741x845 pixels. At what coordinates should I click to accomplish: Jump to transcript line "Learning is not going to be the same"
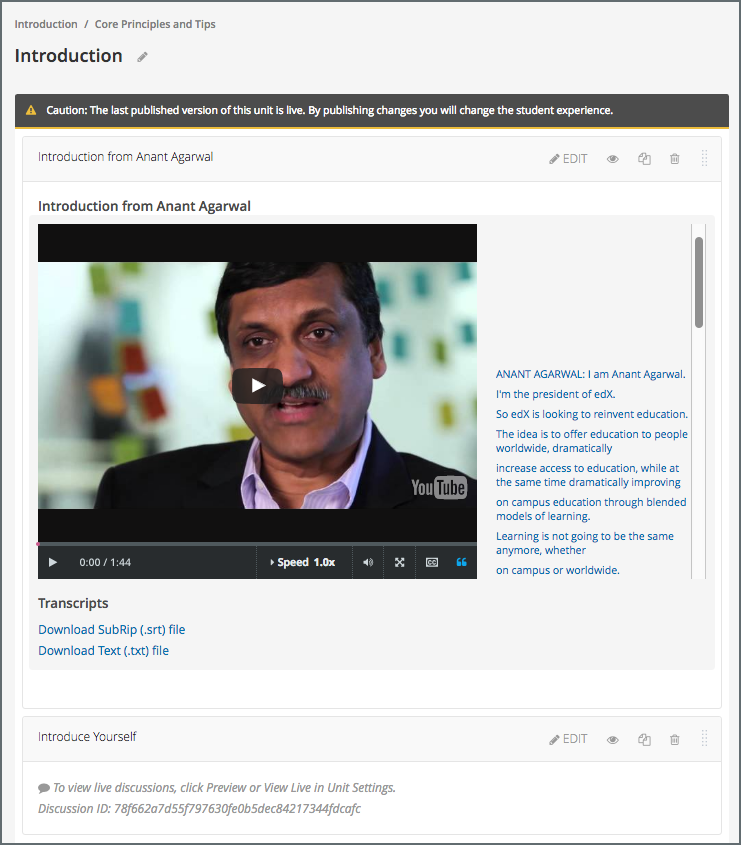coord(585,543)
